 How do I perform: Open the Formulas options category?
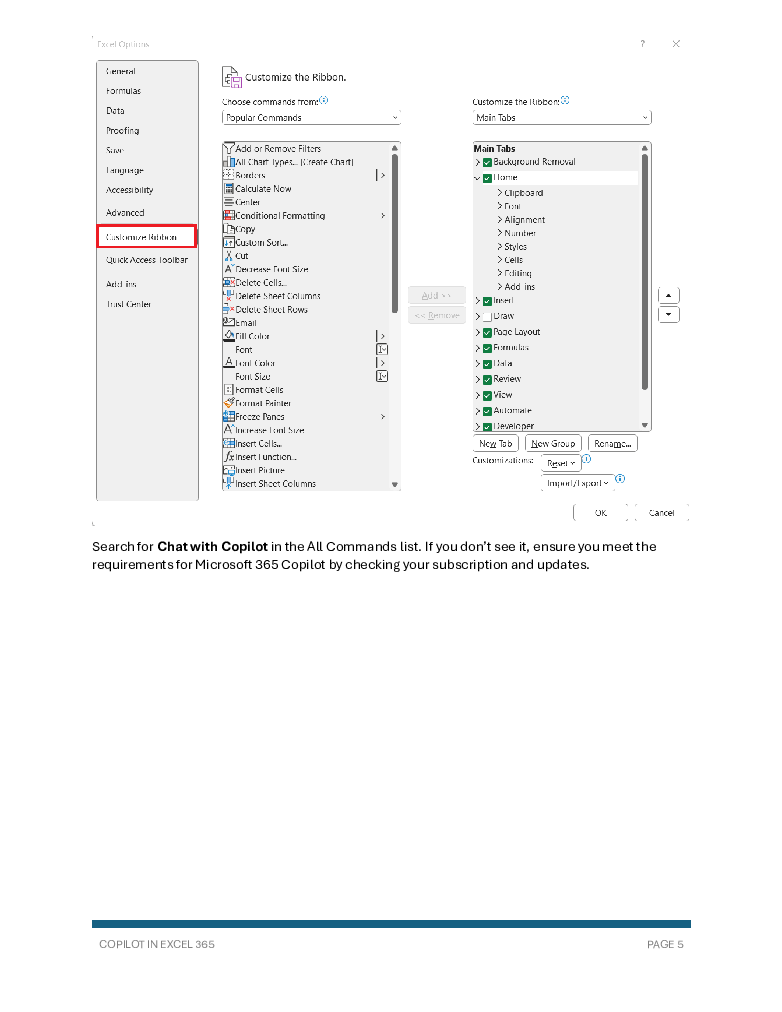[x=123, y=91]
